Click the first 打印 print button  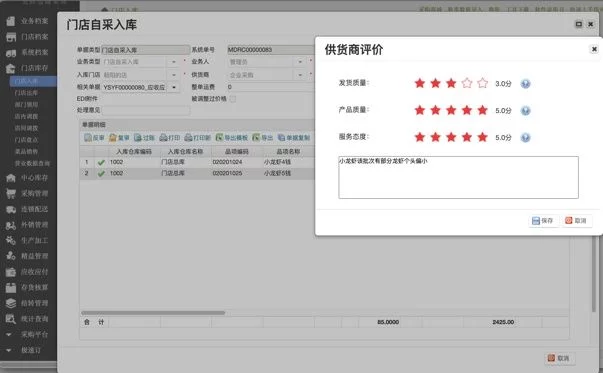point(170,138)
